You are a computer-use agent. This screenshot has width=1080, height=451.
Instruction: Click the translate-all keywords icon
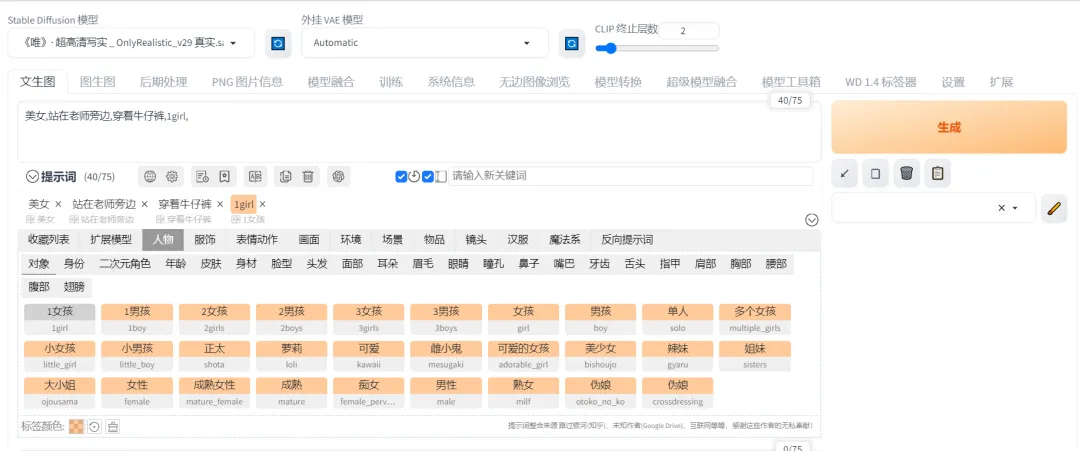coord(255,177)
